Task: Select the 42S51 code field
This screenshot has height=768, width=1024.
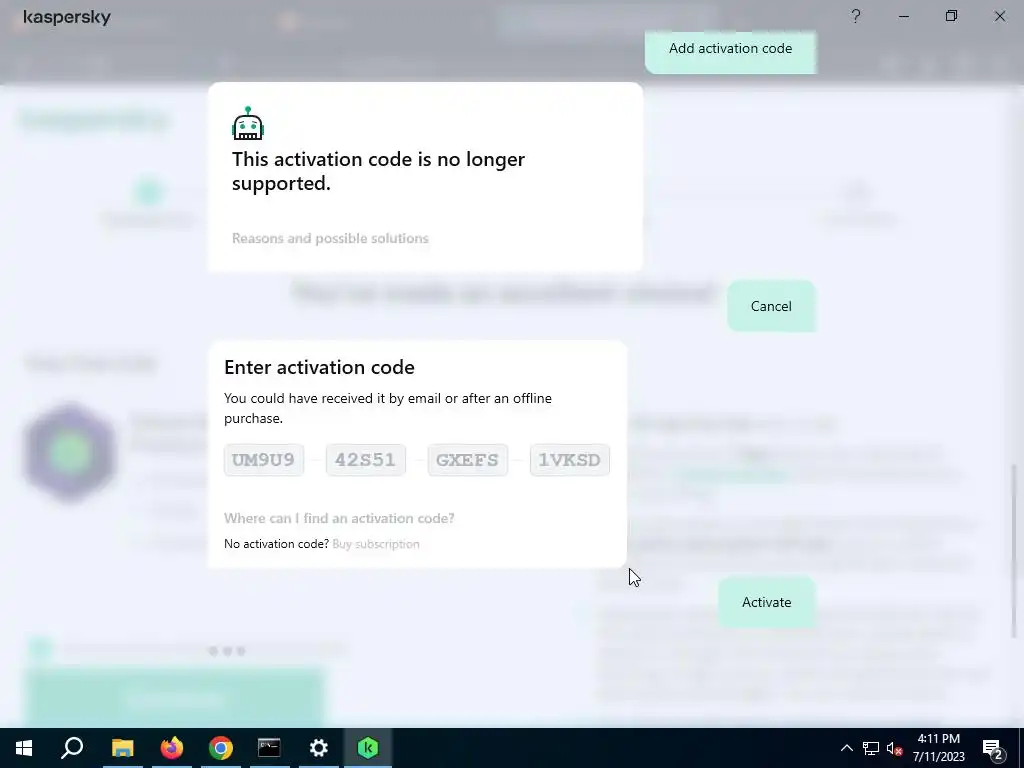Action: [x=366, y=460]
